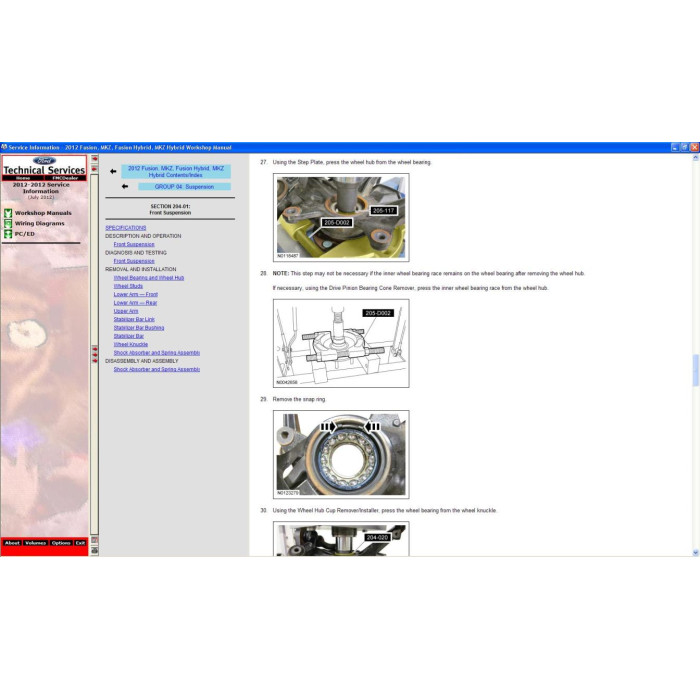This screenshot has width=700, height=700.
Task: Click the Ford oval logo
Action: [x=44, y=161]
